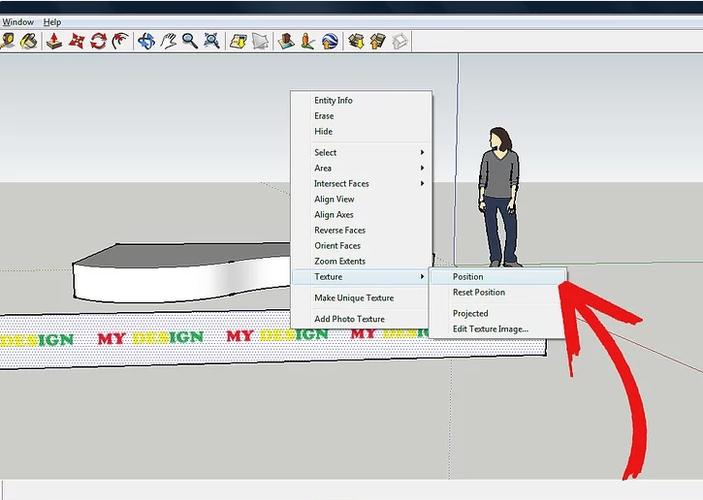Choose Position from the Texture submenu
Image resolution: width=703 pixels, height=500 pixels.
coord(468,277)
